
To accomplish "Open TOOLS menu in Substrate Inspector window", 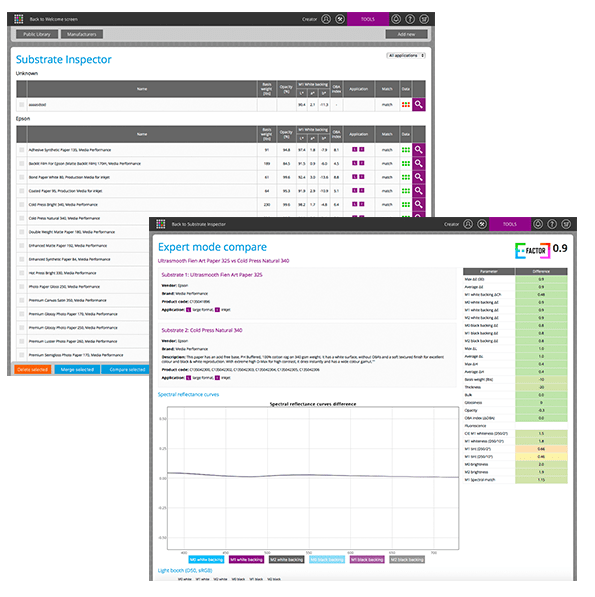I will [x=368, y=19].
